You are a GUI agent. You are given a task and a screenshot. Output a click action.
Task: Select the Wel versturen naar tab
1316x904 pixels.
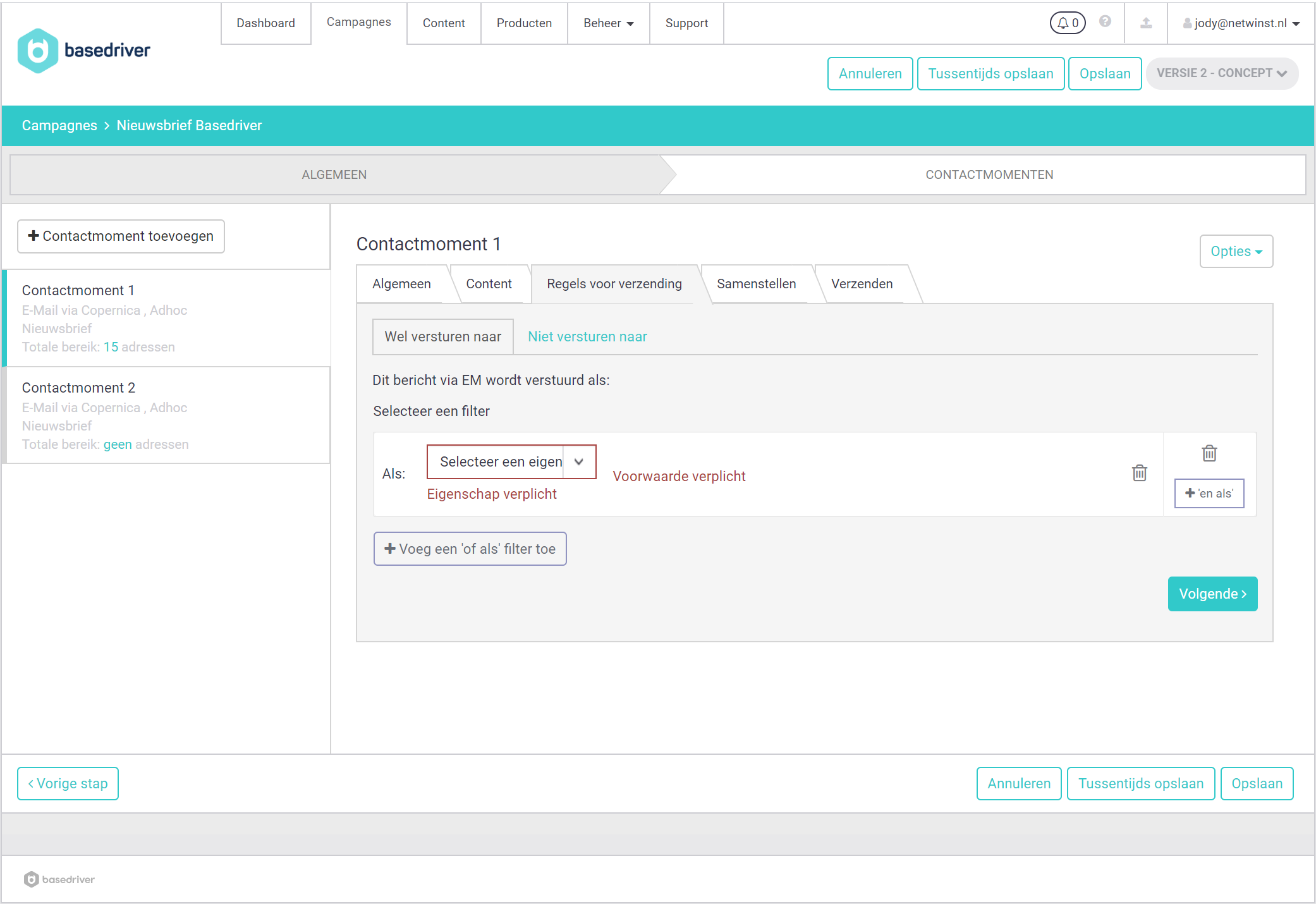(x=442, y=337)
